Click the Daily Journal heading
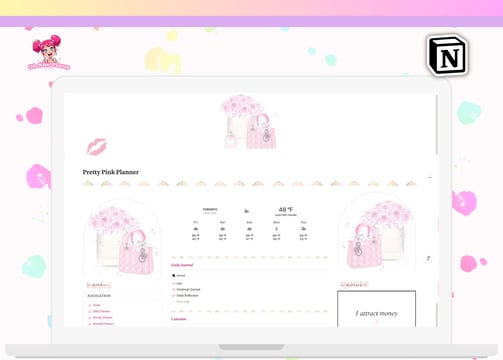503x360 pixels. pyautogui.click(x=182, y=265)
